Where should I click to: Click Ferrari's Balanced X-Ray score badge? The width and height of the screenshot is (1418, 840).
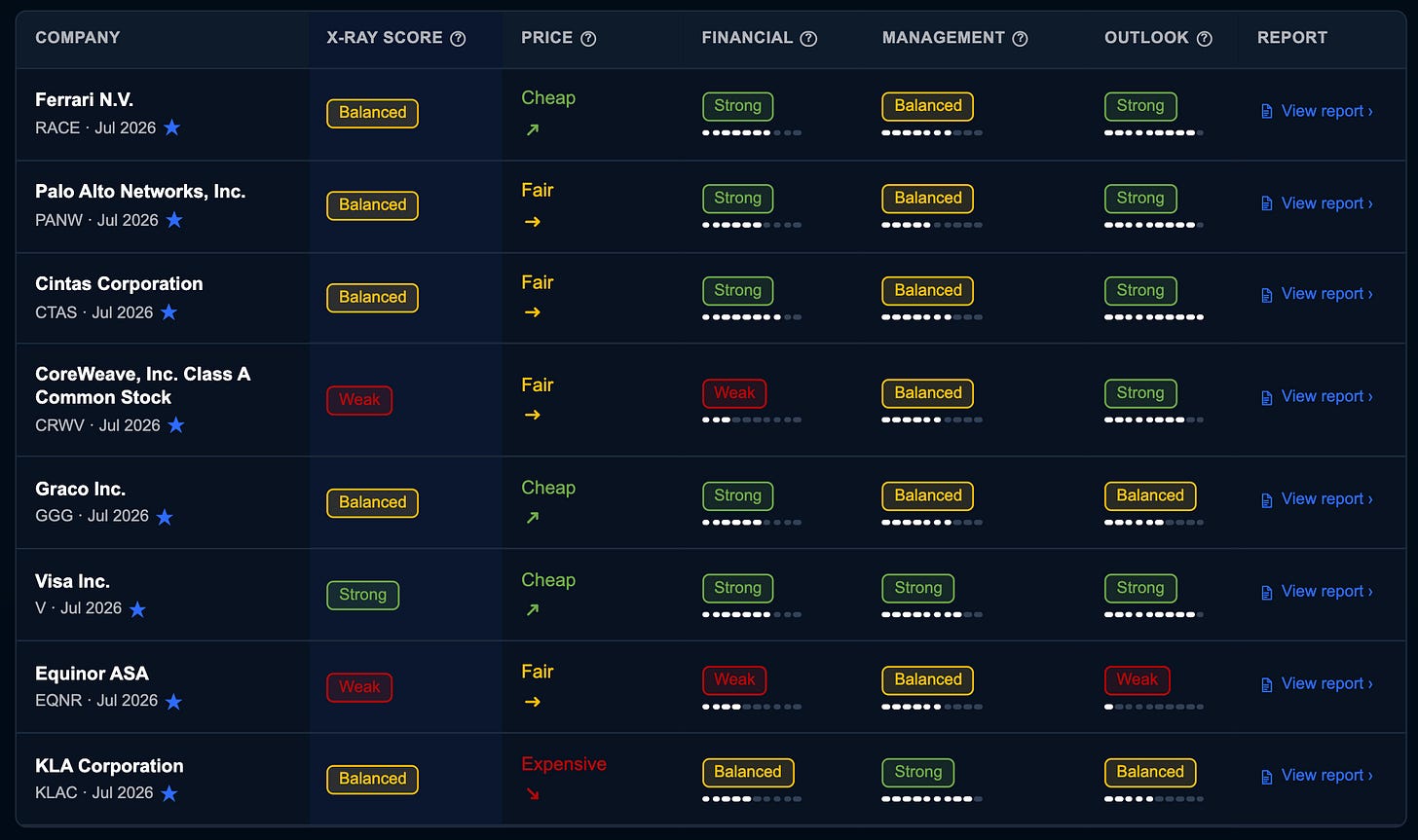point(372,113)
